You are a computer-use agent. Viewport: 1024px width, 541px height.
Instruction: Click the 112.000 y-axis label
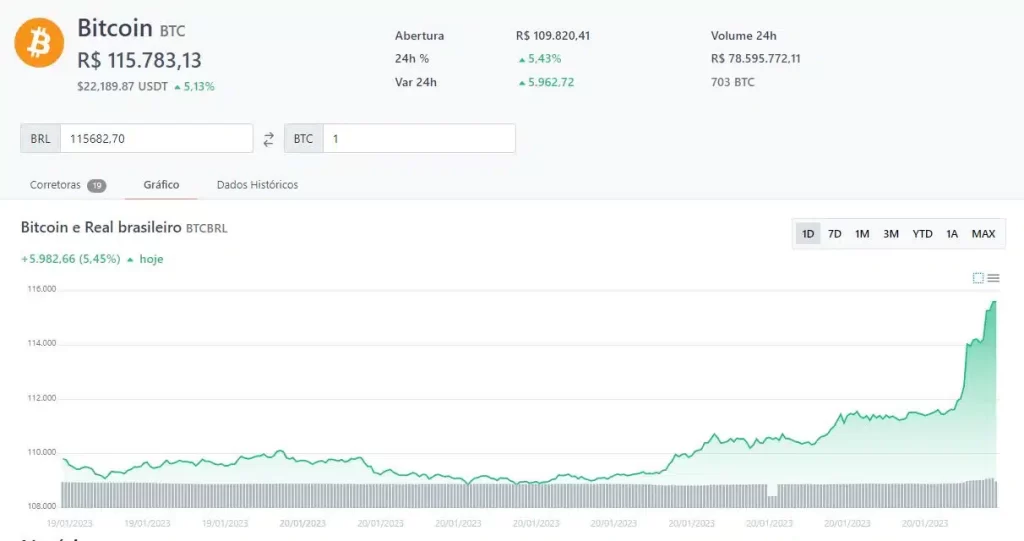pos(42,398)
